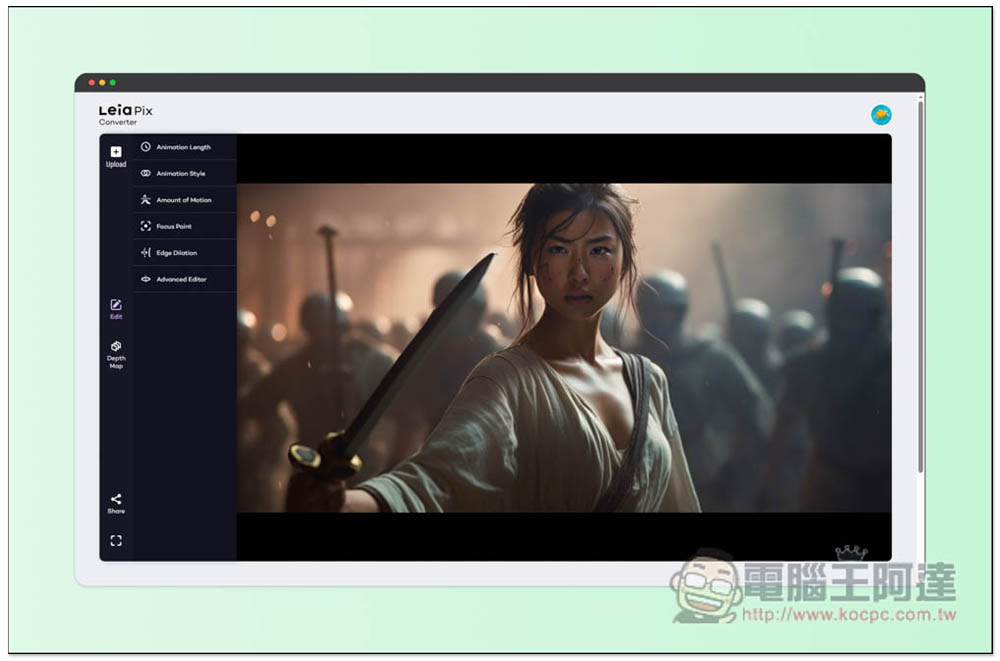Click the Focus Point icon
Screen dimensions: 1000x661
pyautogui.click(x=145, y=227)
